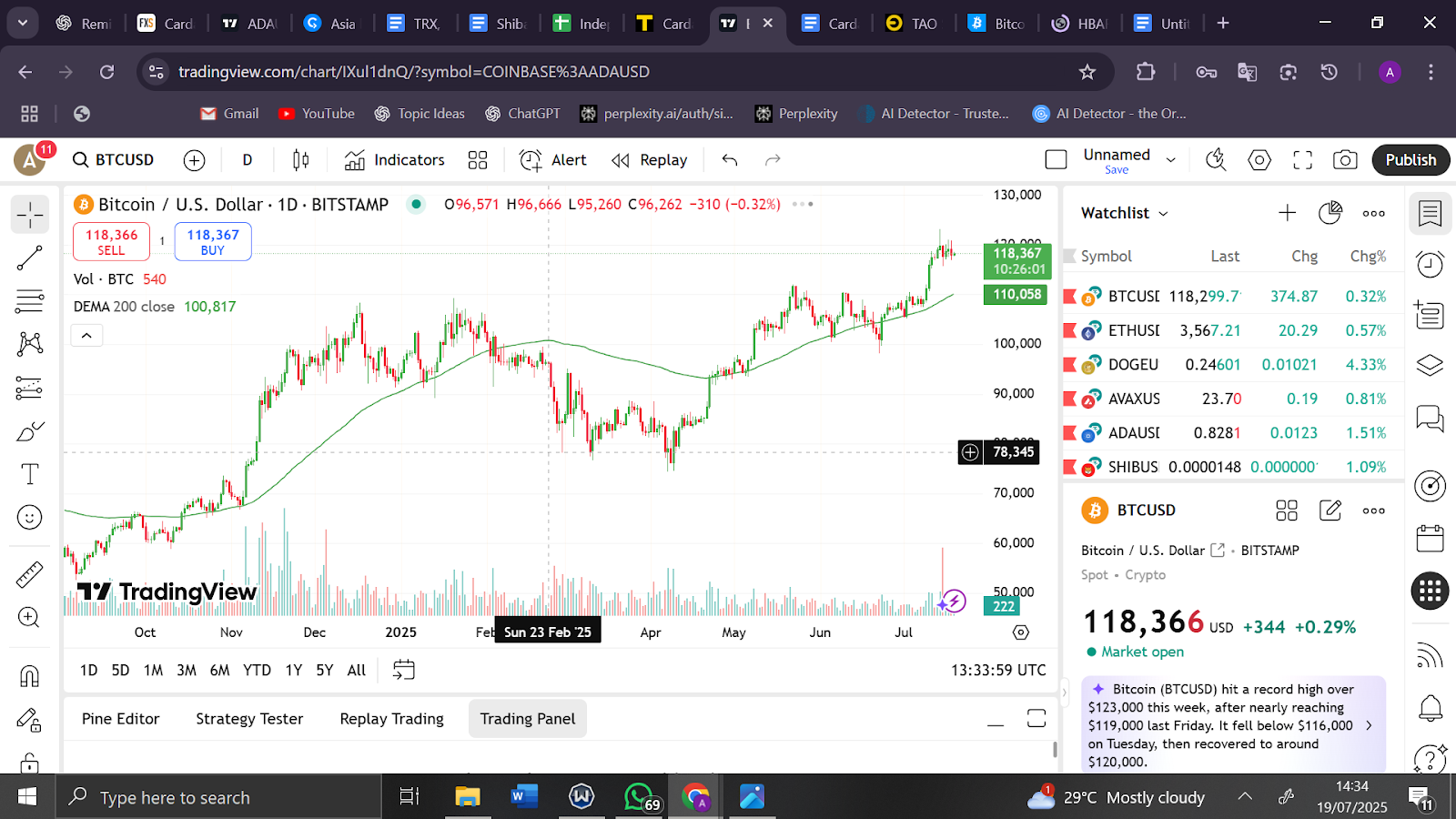The height and width of the screenshot is (819, 1456).
Task: Undo the last chart action
Action: click(730, 160)
